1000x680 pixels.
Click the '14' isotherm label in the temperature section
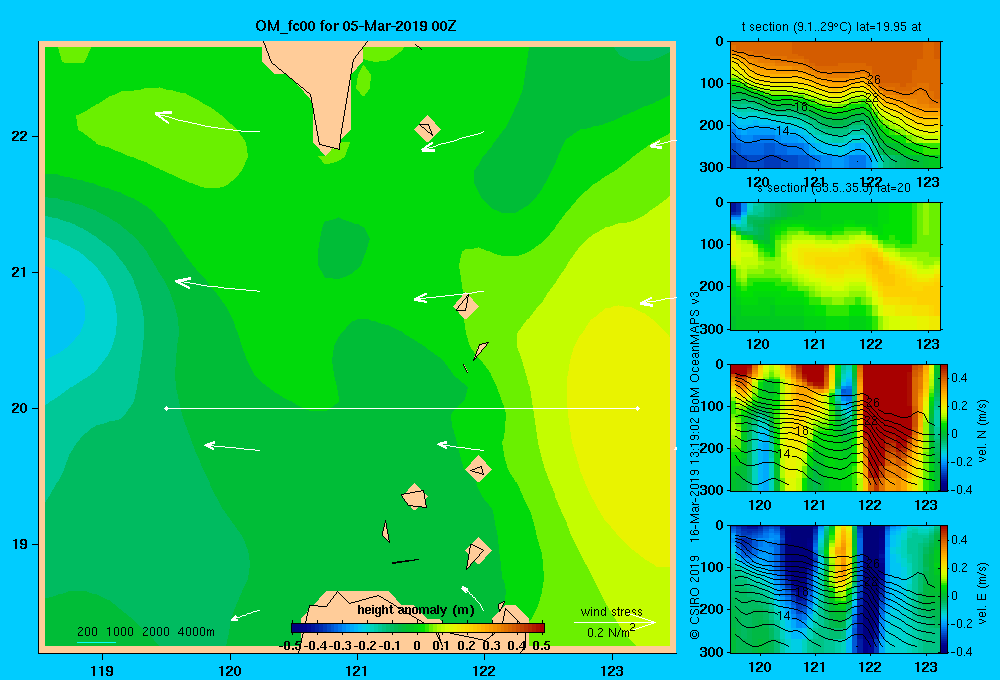[783, 131]
